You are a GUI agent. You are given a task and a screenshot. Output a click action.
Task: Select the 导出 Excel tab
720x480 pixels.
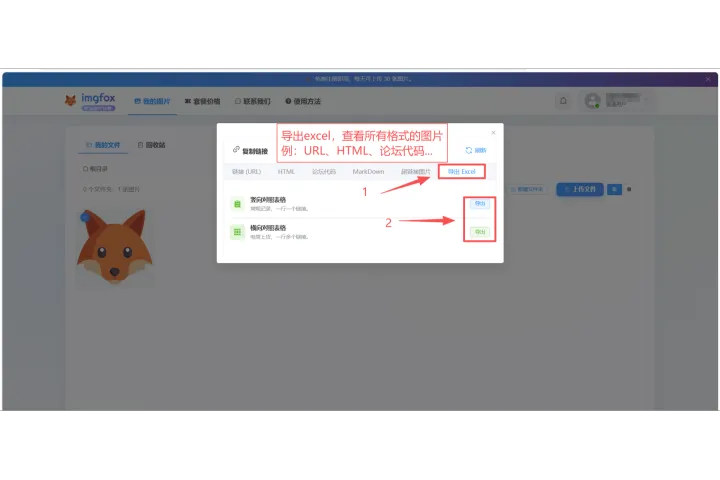461,171
